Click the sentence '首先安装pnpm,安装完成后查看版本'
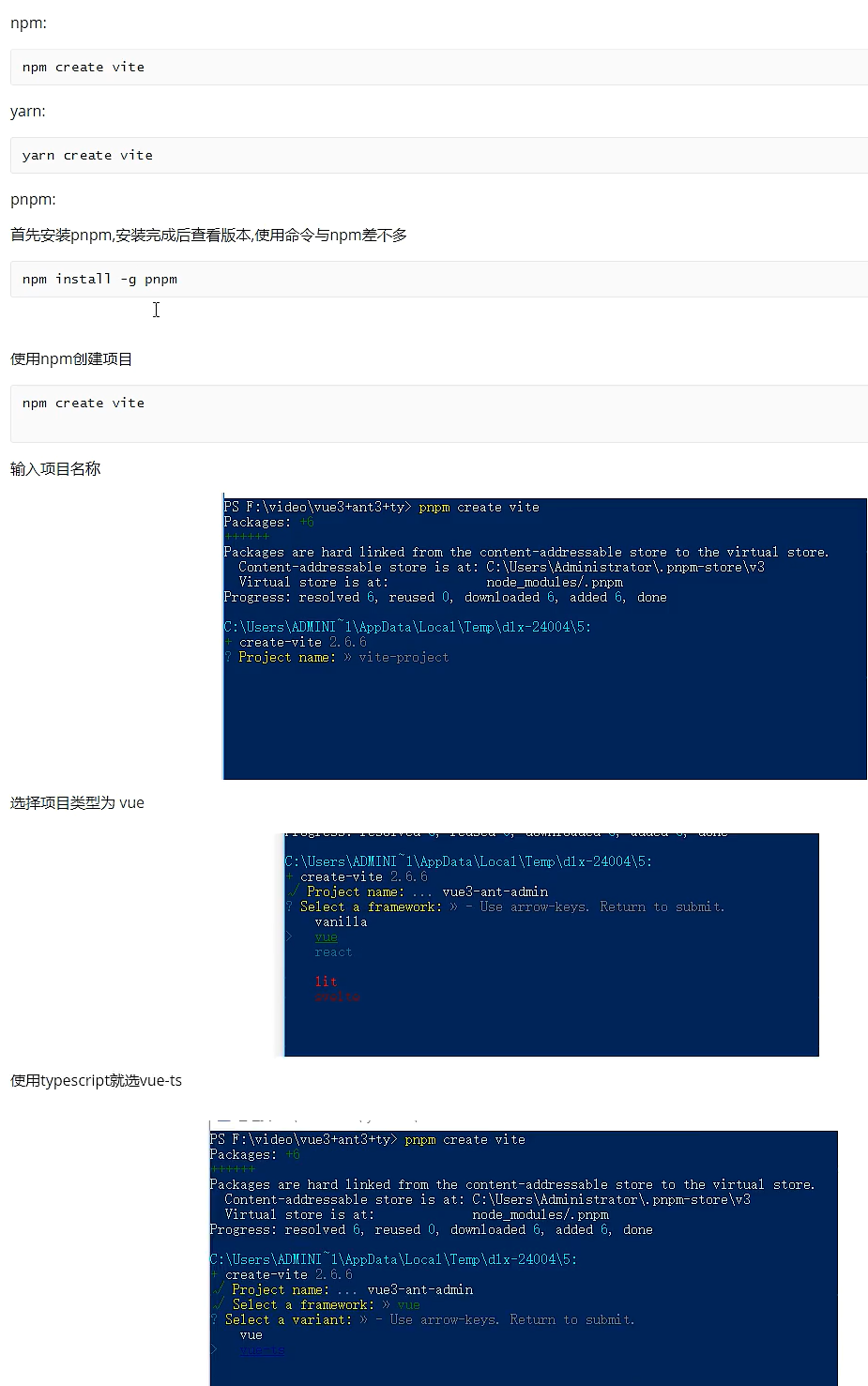 coord(130,235)
